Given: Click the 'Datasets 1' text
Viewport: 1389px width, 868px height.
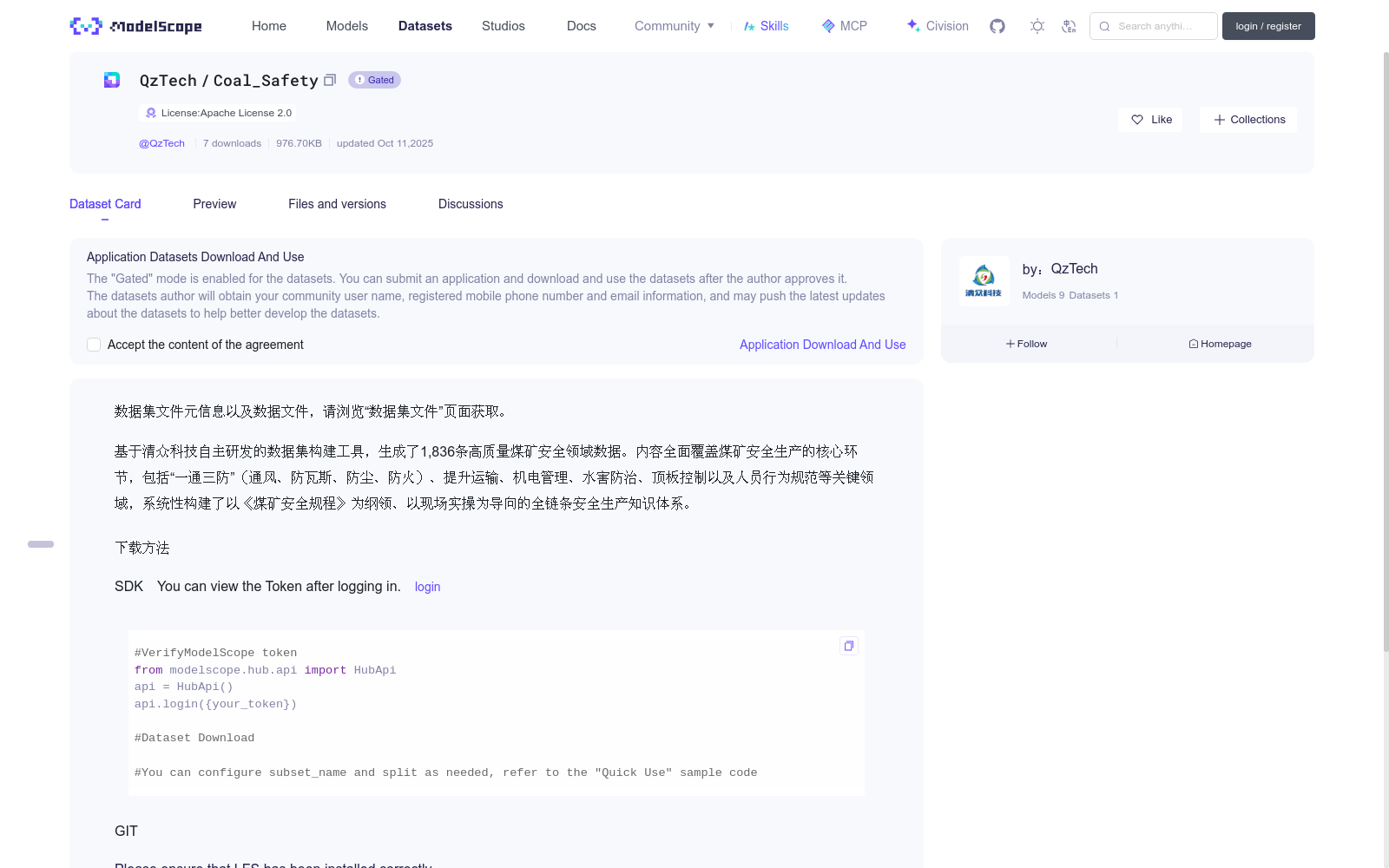Looking at the screenshot, I should click(x=1094, y=295).
